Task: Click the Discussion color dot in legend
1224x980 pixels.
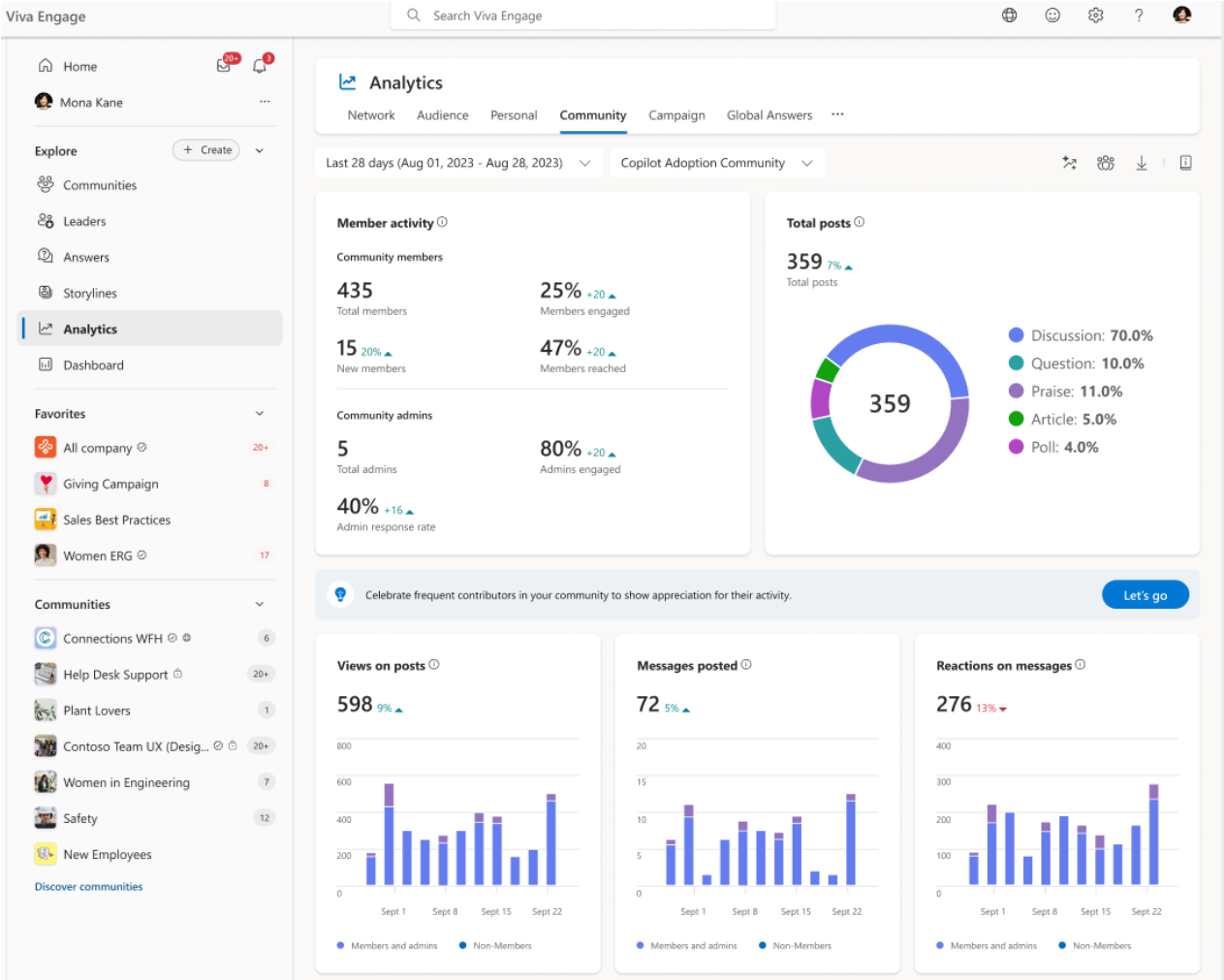Action: (1016, 335)
